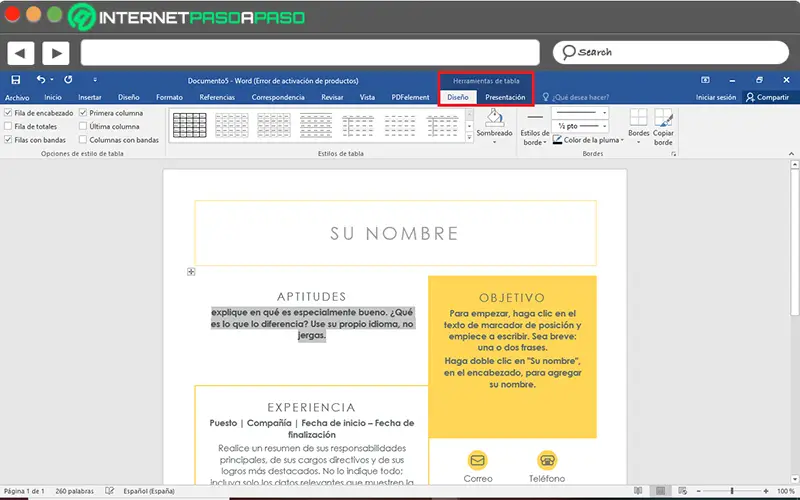Select the Print Layout view icon
The width and height of the screenshot is (800, 500).
tap(660, 491)
